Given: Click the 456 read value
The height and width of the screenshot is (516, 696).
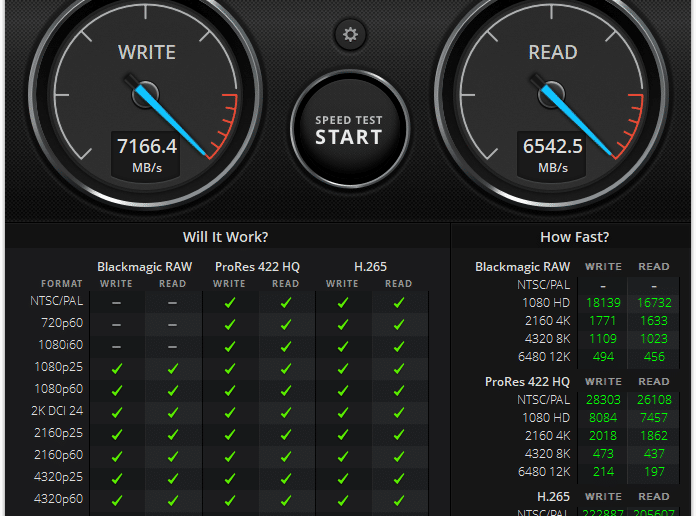Looking at the screenshot, I should point(654,357).
